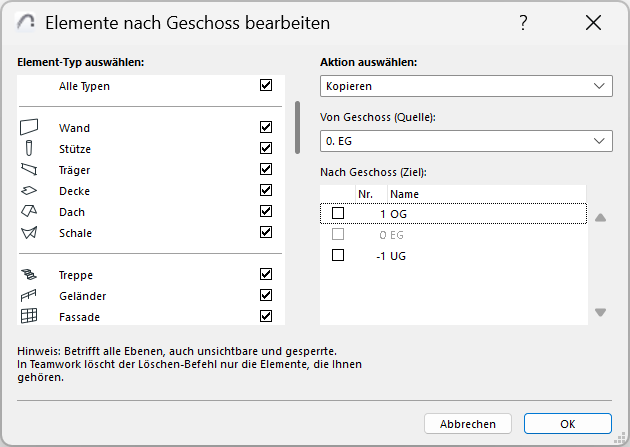This screenshot has width=630, height=447.
Task: Click the Treppe (stair) element icon
Action: (x=29, y=275)
